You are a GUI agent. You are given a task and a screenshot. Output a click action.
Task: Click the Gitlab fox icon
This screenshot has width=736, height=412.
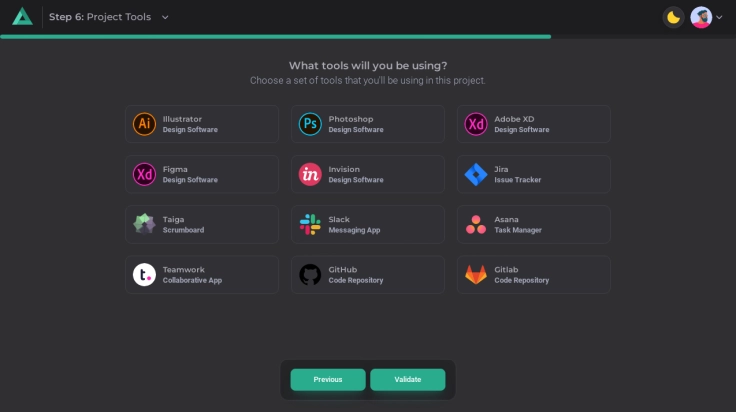pyautogui.click(x=476, y=274)
